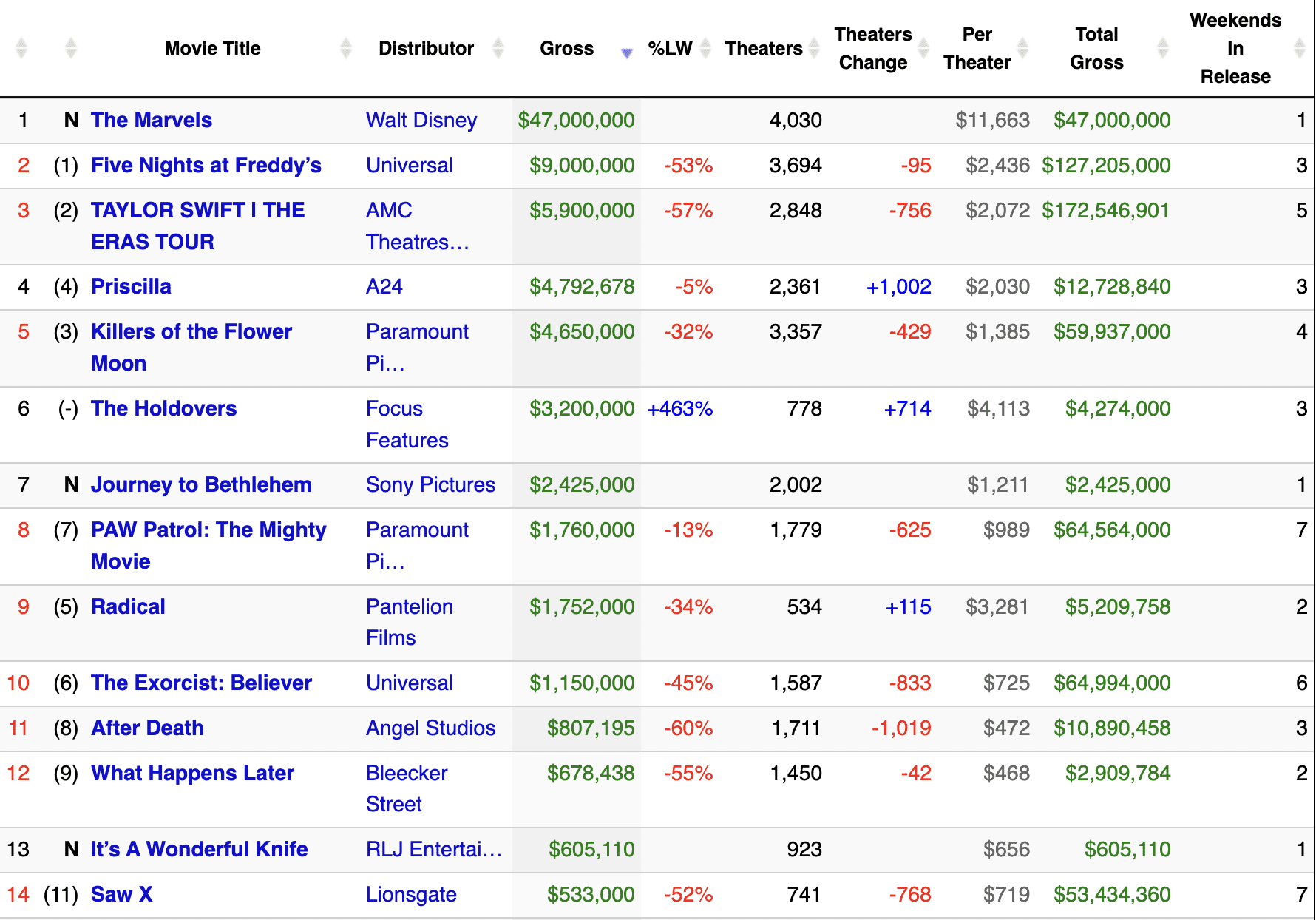The image size is (1316, 920).
Task: Select Priscilla gross $4,792,678
Action: click(x=582, y=286)
